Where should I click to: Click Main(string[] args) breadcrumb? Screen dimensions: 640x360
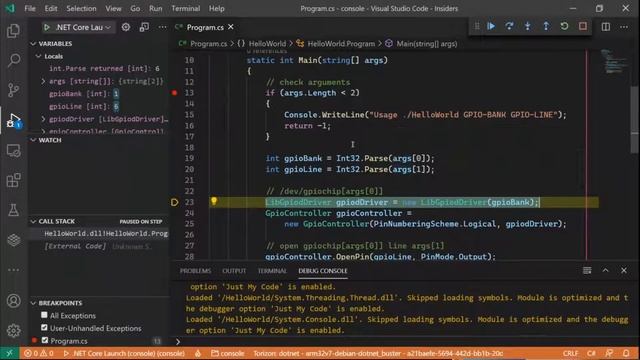(x=427, y=44)
